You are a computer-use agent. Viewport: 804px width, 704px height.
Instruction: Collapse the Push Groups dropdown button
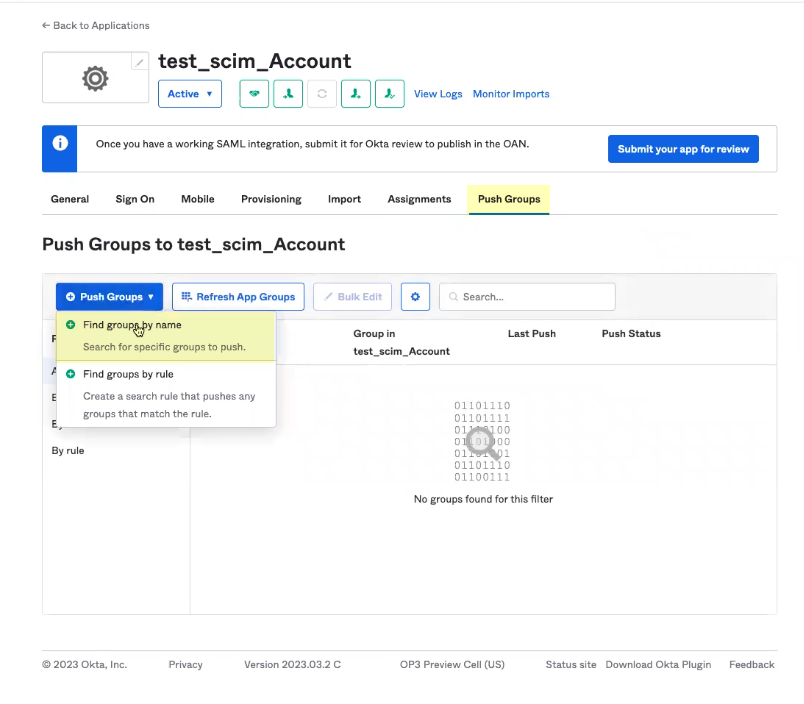pos(110,297)
